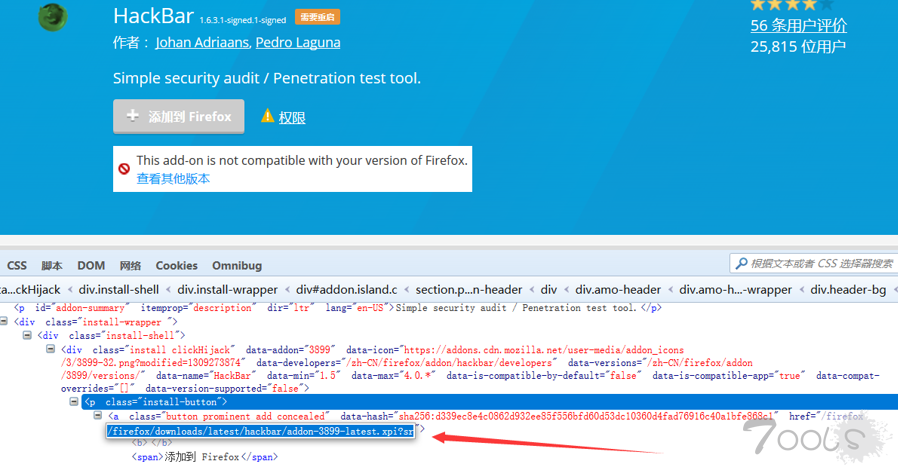898x470 pixels.
Task: Click the addon-3899-latest.xpi href value
Action: (x=260, y=431)
